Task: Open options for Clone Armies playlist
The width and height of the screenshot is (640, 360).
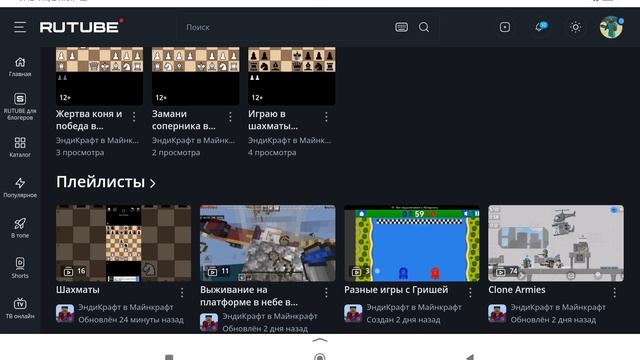Action: [614, 292]
